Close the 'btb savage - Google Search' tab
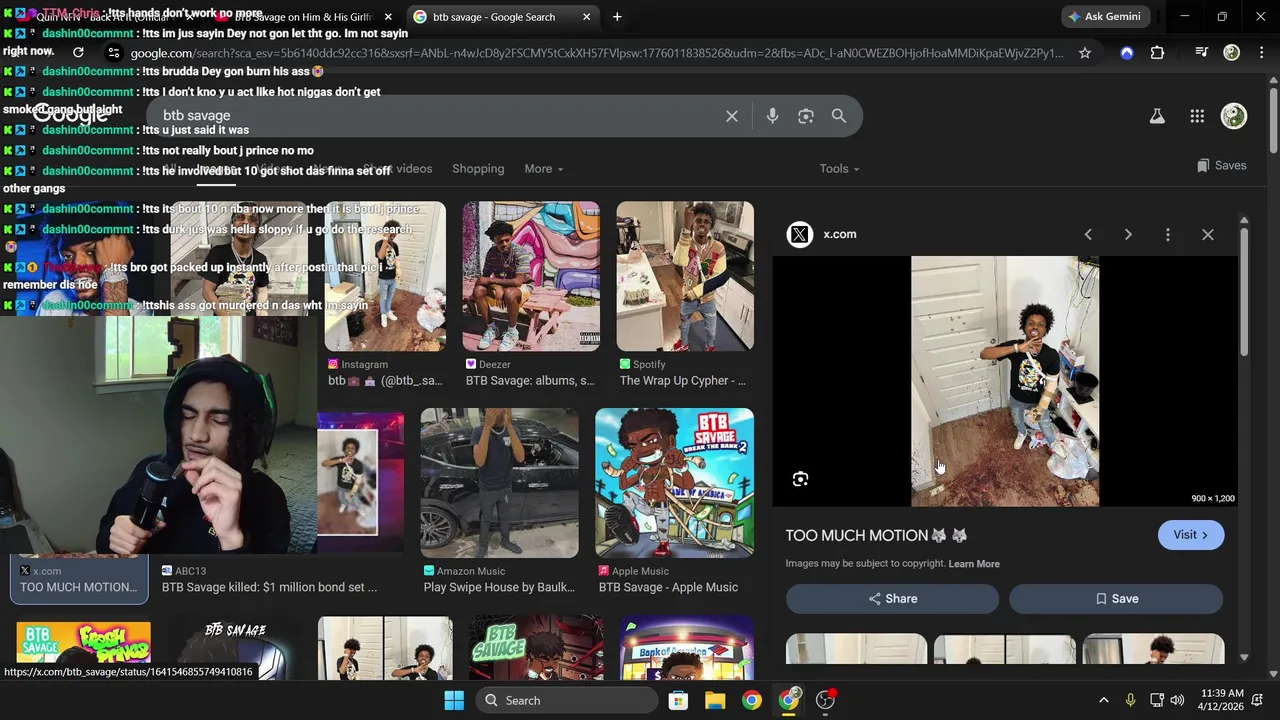 point(586,17)
